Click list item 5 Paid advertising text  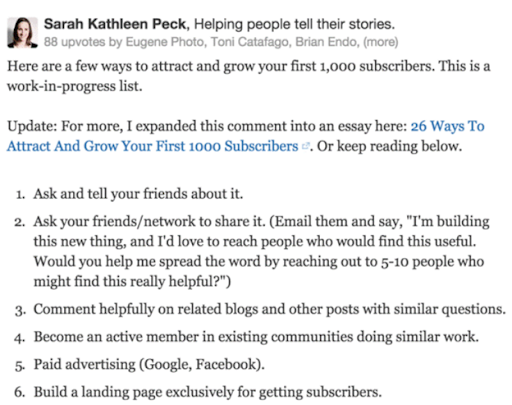pyautogui.click(x=149, y=364)
